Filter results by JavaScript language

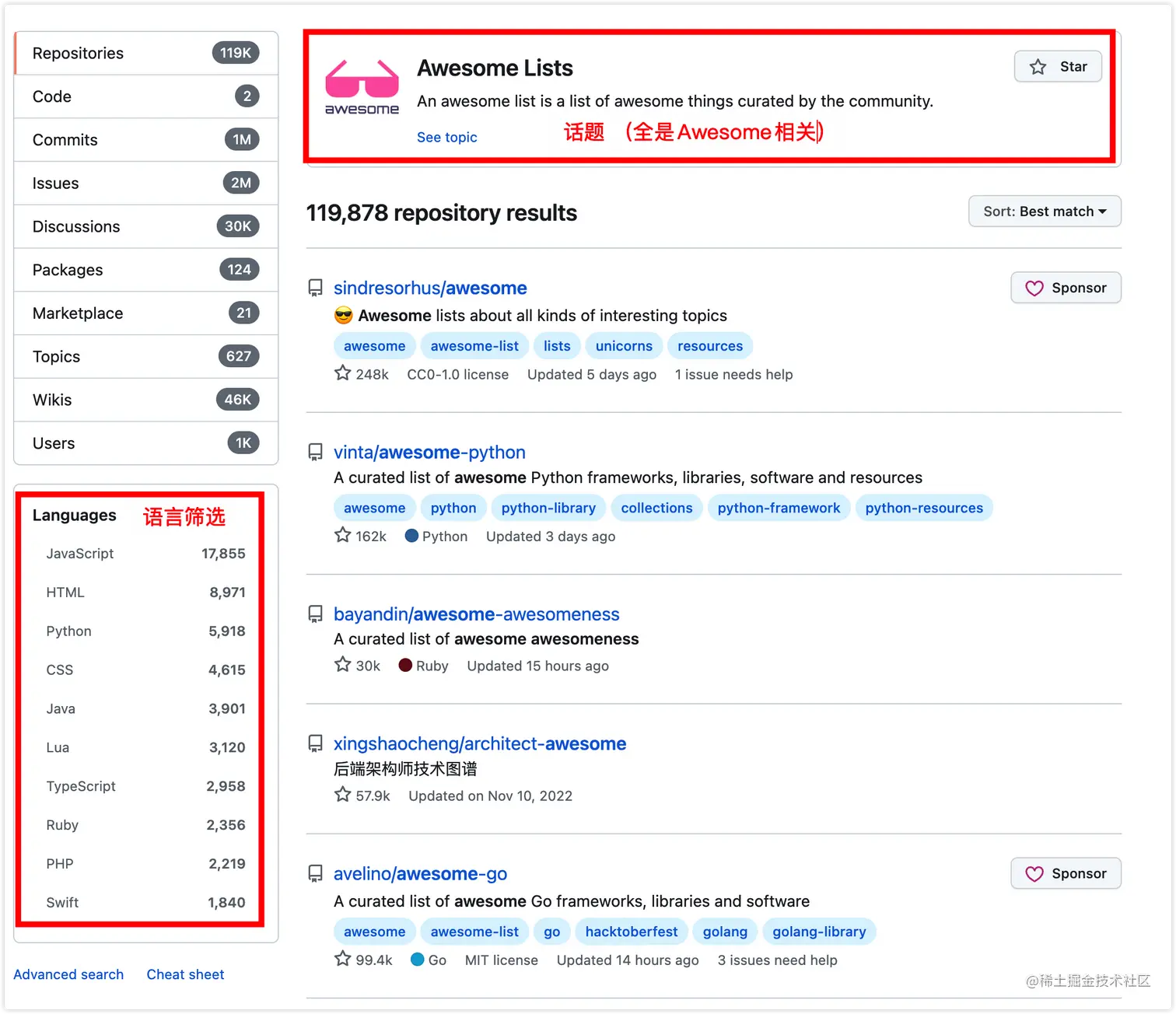coord(145,554)
